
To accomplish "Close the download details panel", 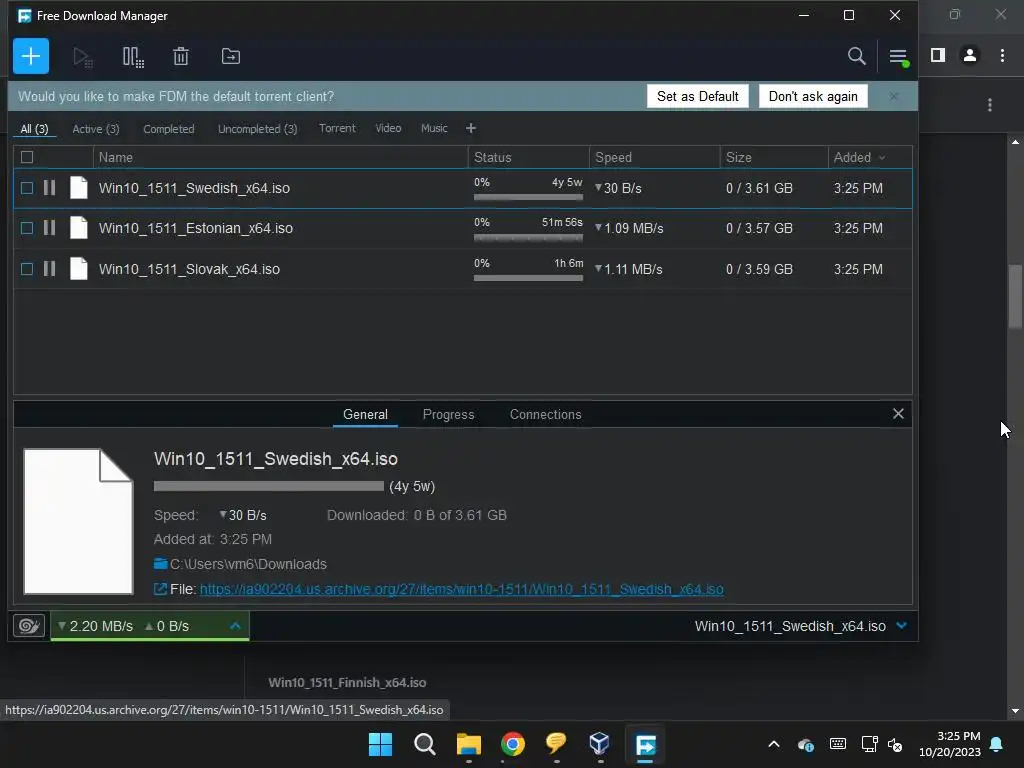I will click(x=898, y=413).
